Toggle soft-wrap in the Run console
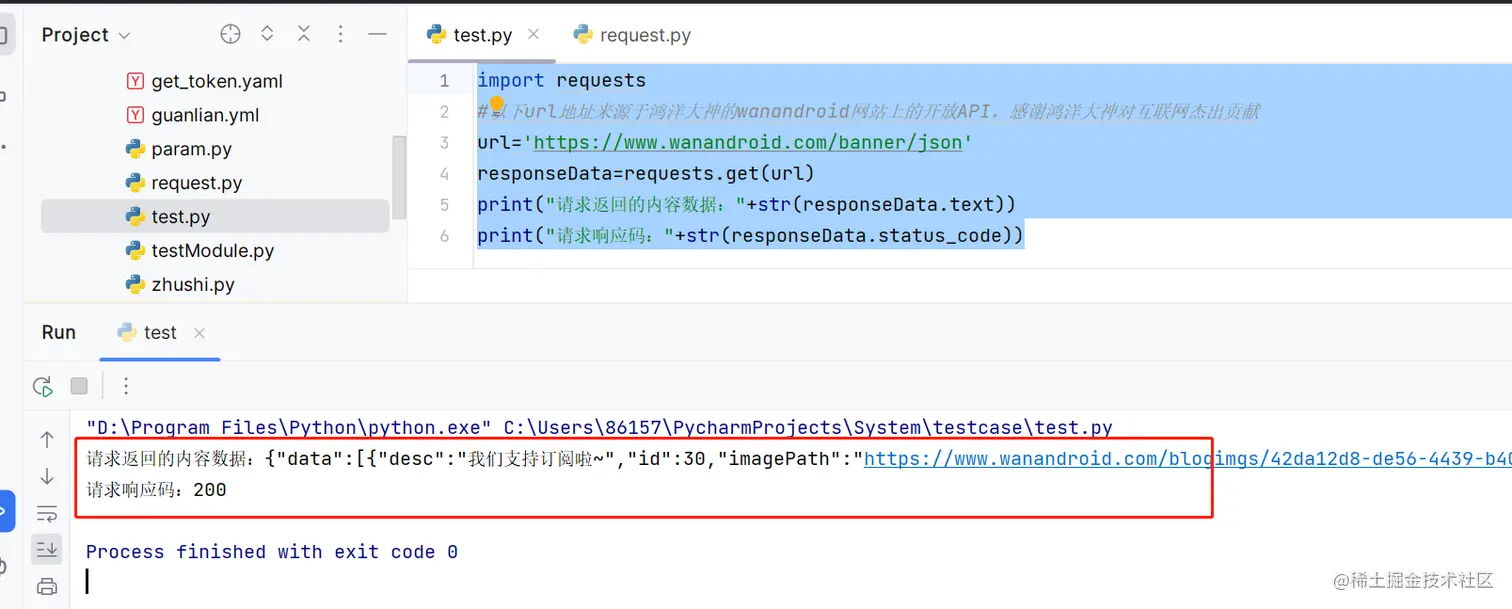The width and height of the screenshot is (1512, 609). 47,514
